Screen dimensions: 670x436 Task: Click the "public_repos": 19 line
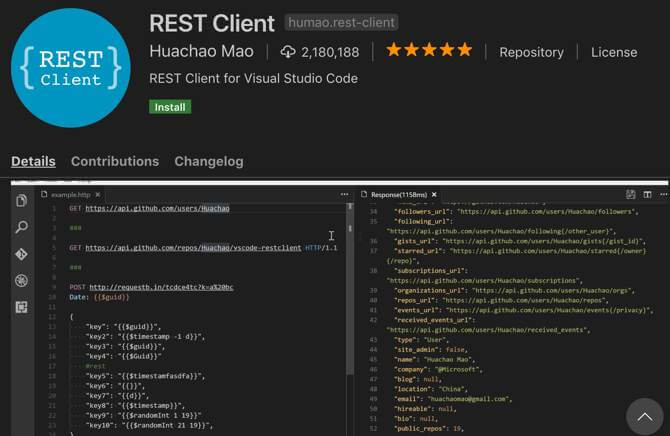429,428
